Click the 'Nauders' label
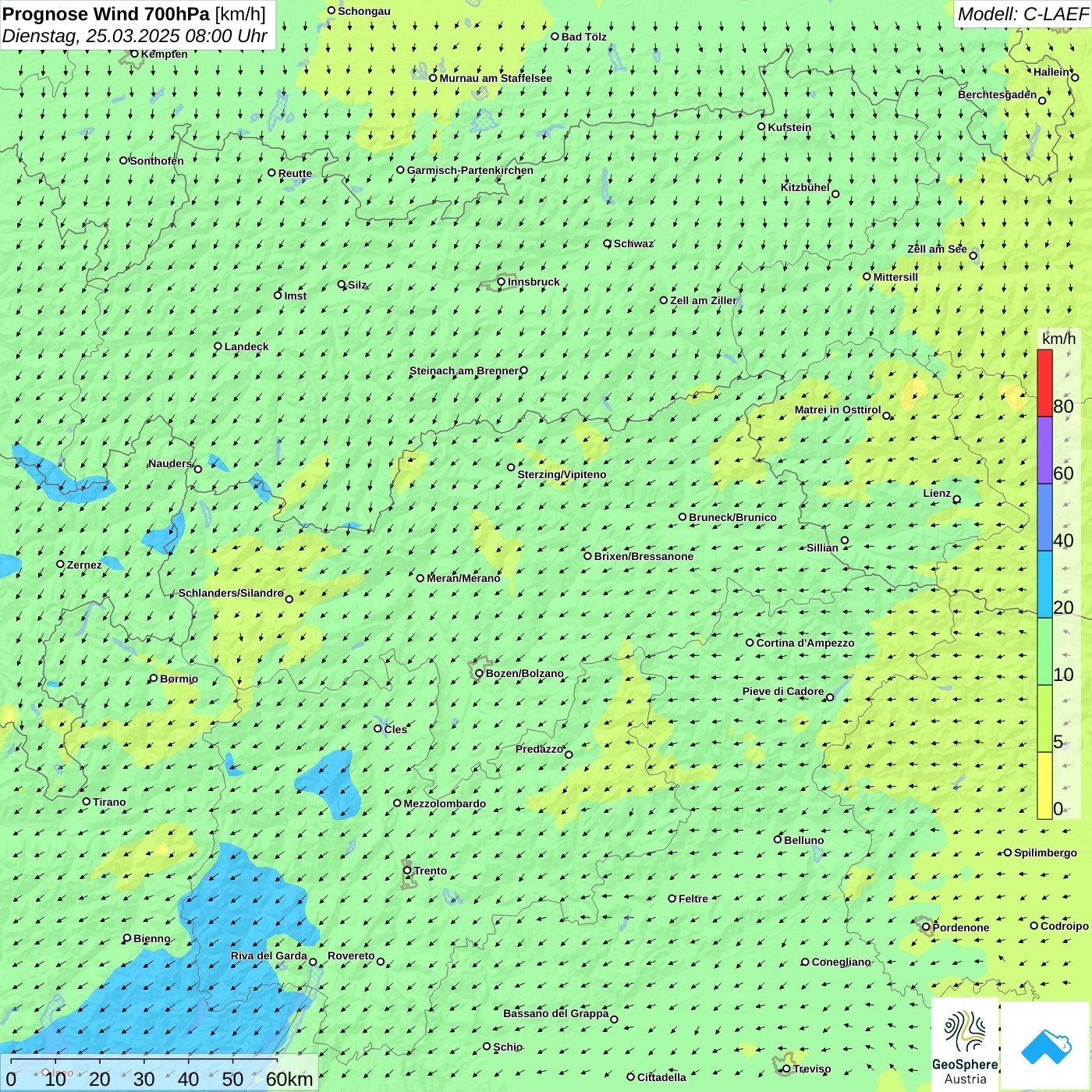This screenshot has width=1092, height=1092. pos(169,463)
